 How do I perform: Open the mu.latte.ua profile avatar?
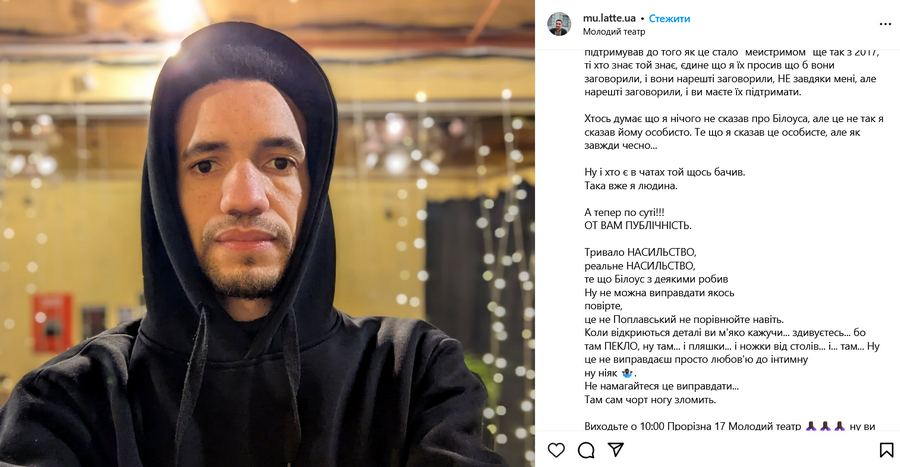[x=559, y=24]
